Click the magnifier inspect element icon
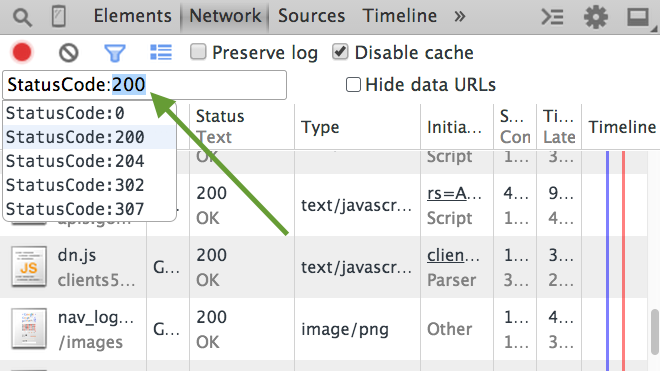The image size is (660, 371). coord(22,17)
